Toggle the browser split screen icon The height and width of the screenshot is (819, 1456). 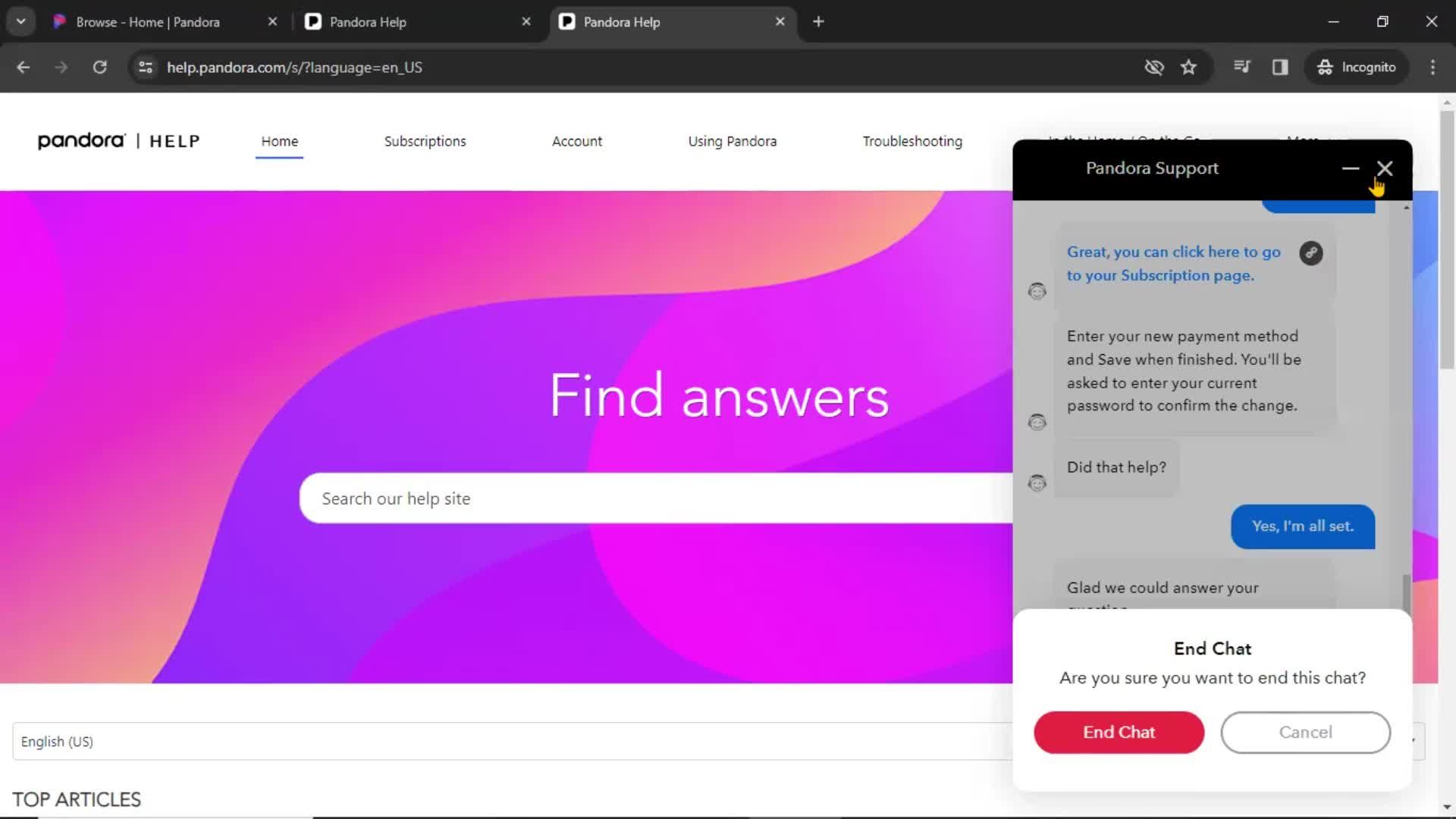coord(1282,67)
